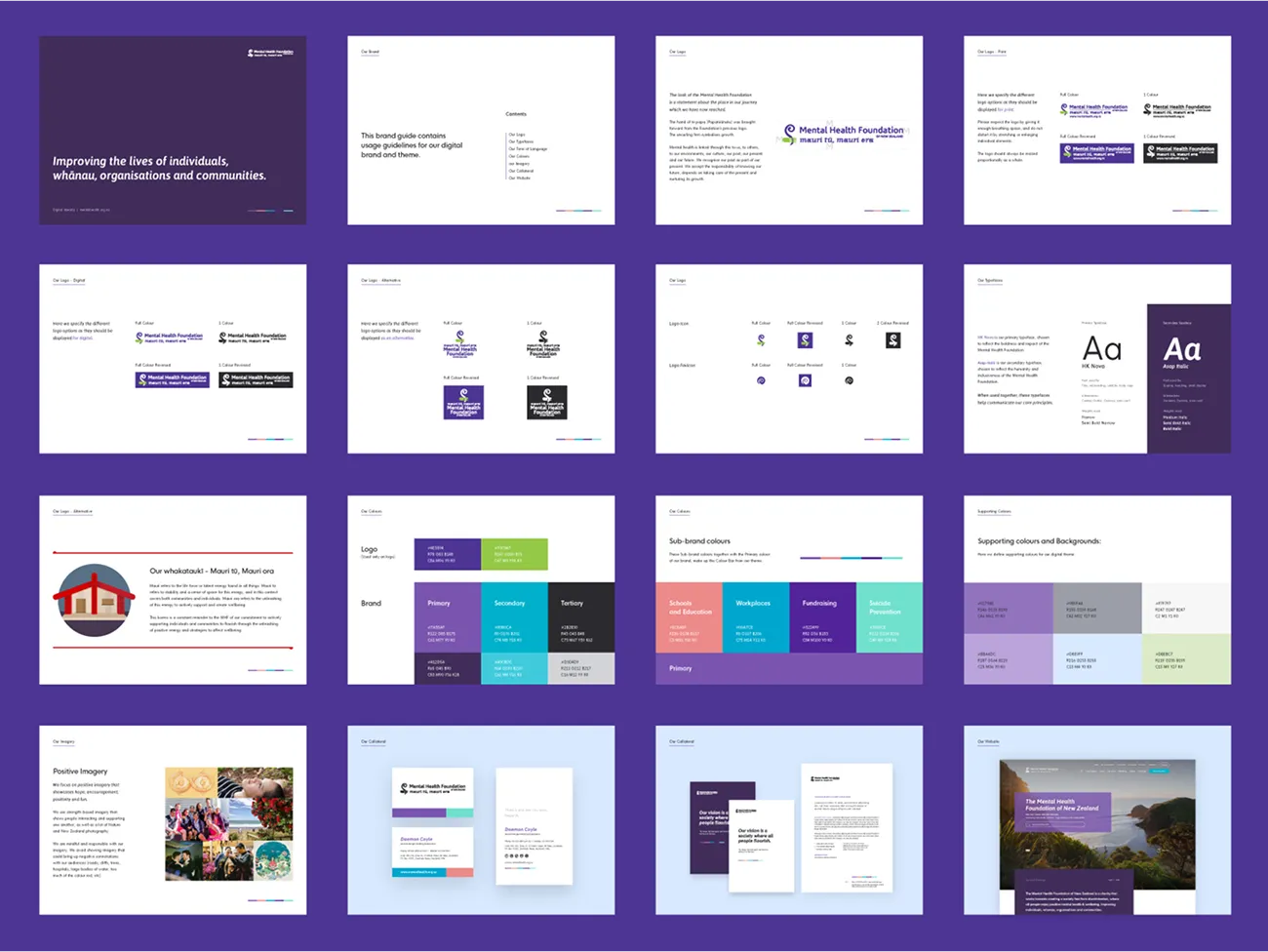Select the letterhead page mockup
Screen dimensions: 1268x952
click(847, 828)
